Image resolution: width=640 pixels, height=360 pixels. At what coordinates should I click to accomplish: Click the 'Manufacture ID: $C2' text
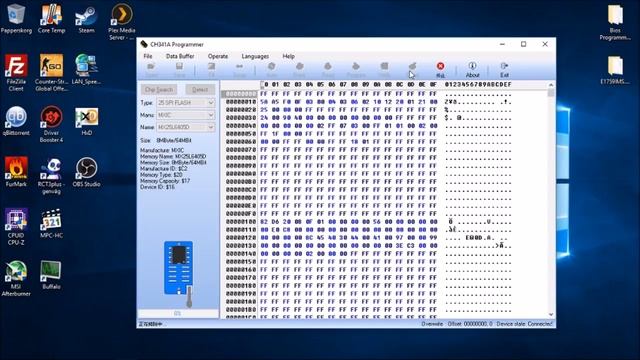click(164, 169)
